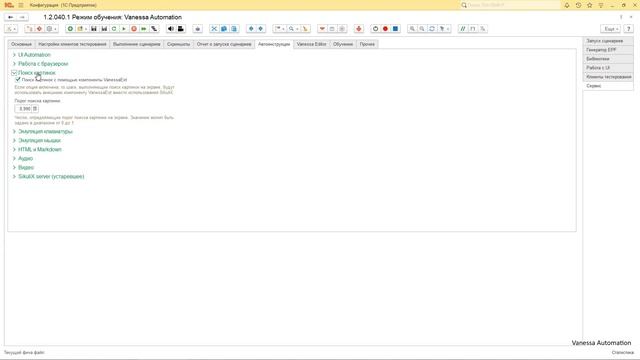This screenshot has width=640, height=360.
Task: Switch to Отчет о запуске сценариев tab
Action: (224, 44)
